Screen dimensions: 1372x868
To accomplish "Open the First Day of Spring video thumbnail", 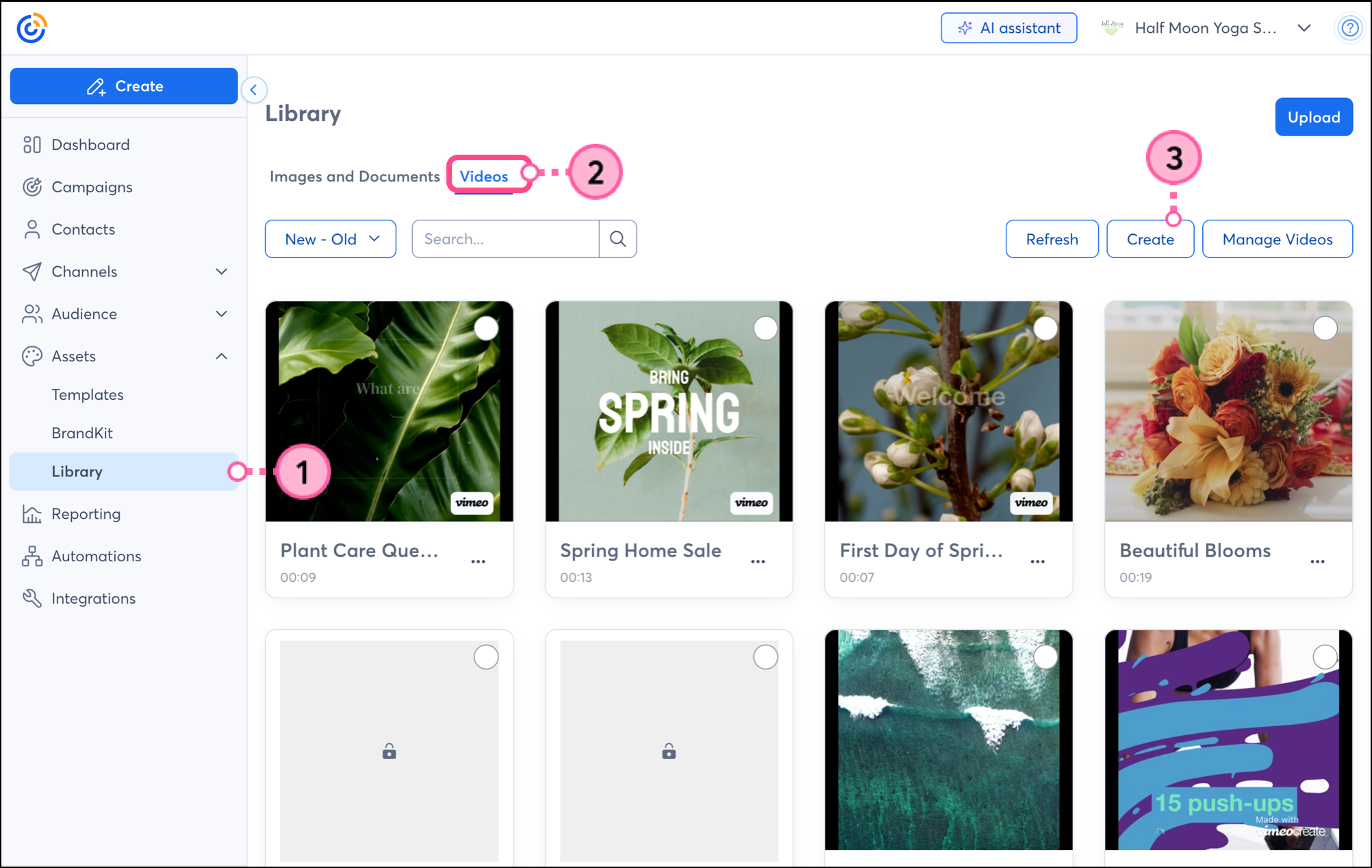I will 948,411.
